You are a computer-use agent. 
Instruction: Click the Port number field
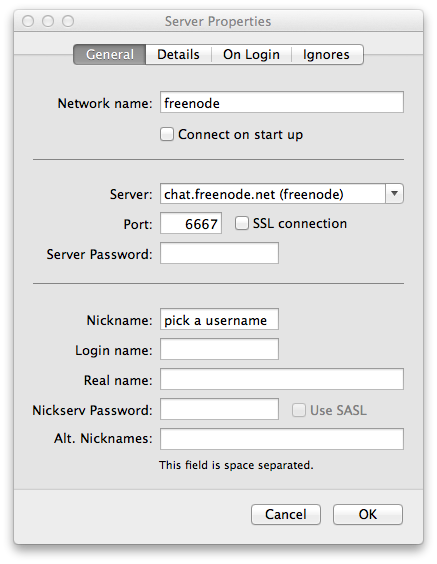(x=191, y=223)
